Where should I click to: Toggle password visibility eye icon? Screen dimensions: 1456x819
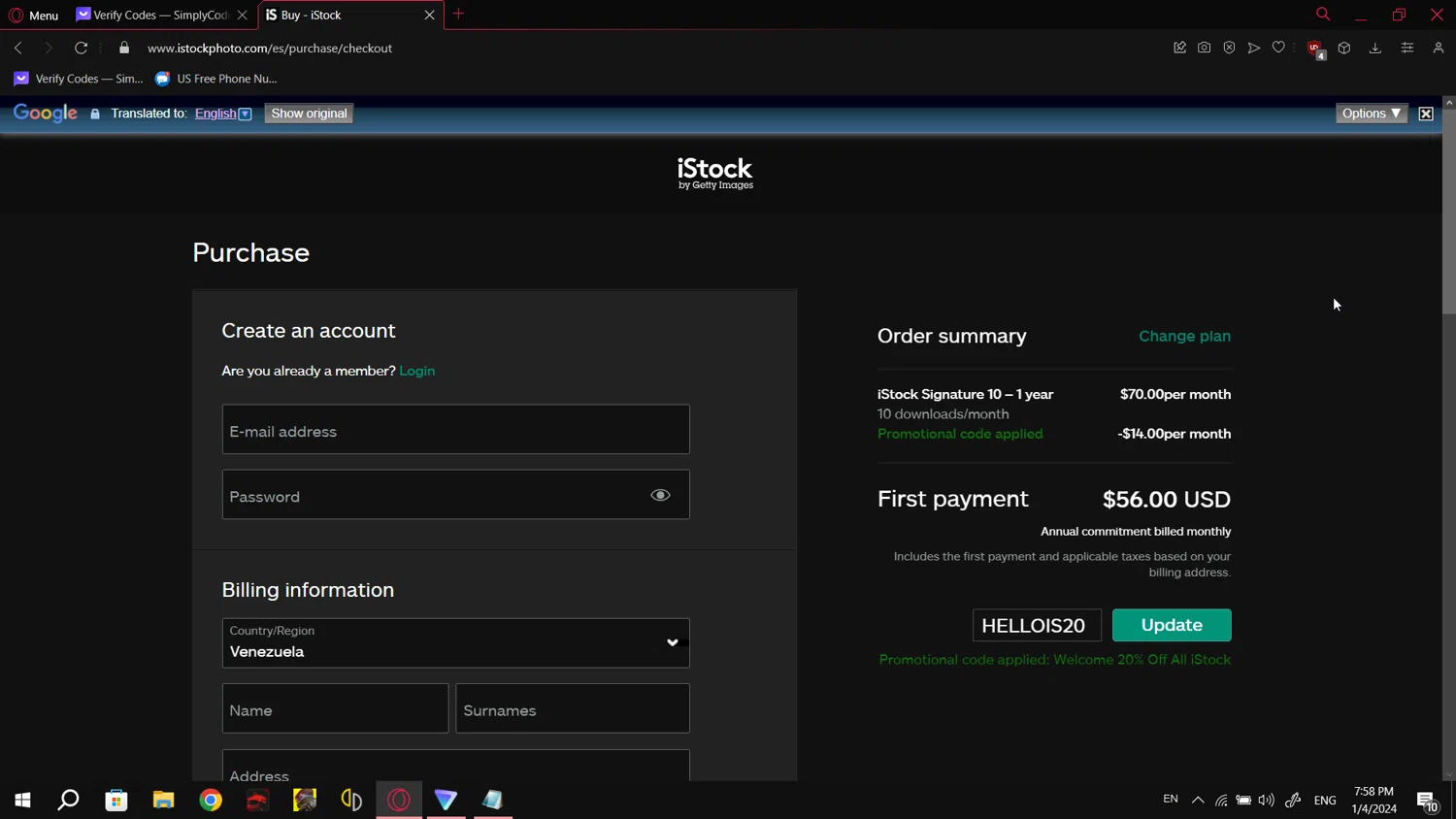point(660,495)
